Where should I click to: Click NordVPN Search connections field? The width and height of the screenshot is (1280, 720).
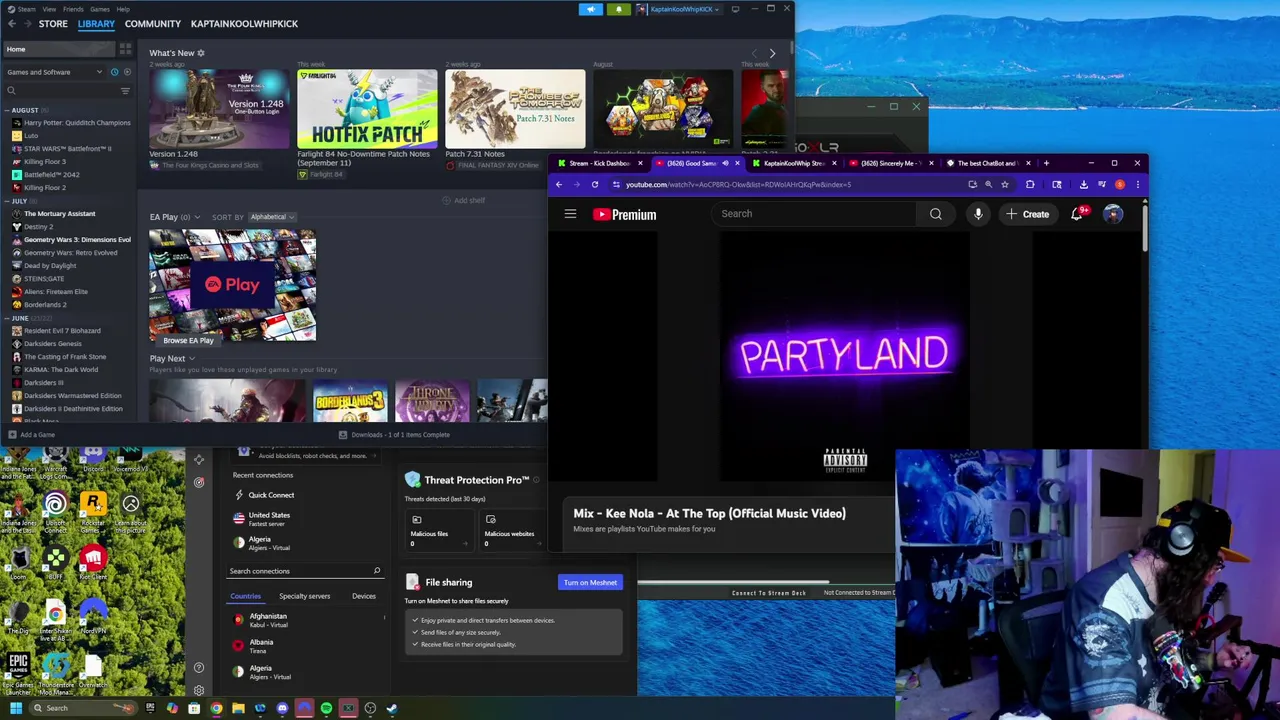pos(304,571)
